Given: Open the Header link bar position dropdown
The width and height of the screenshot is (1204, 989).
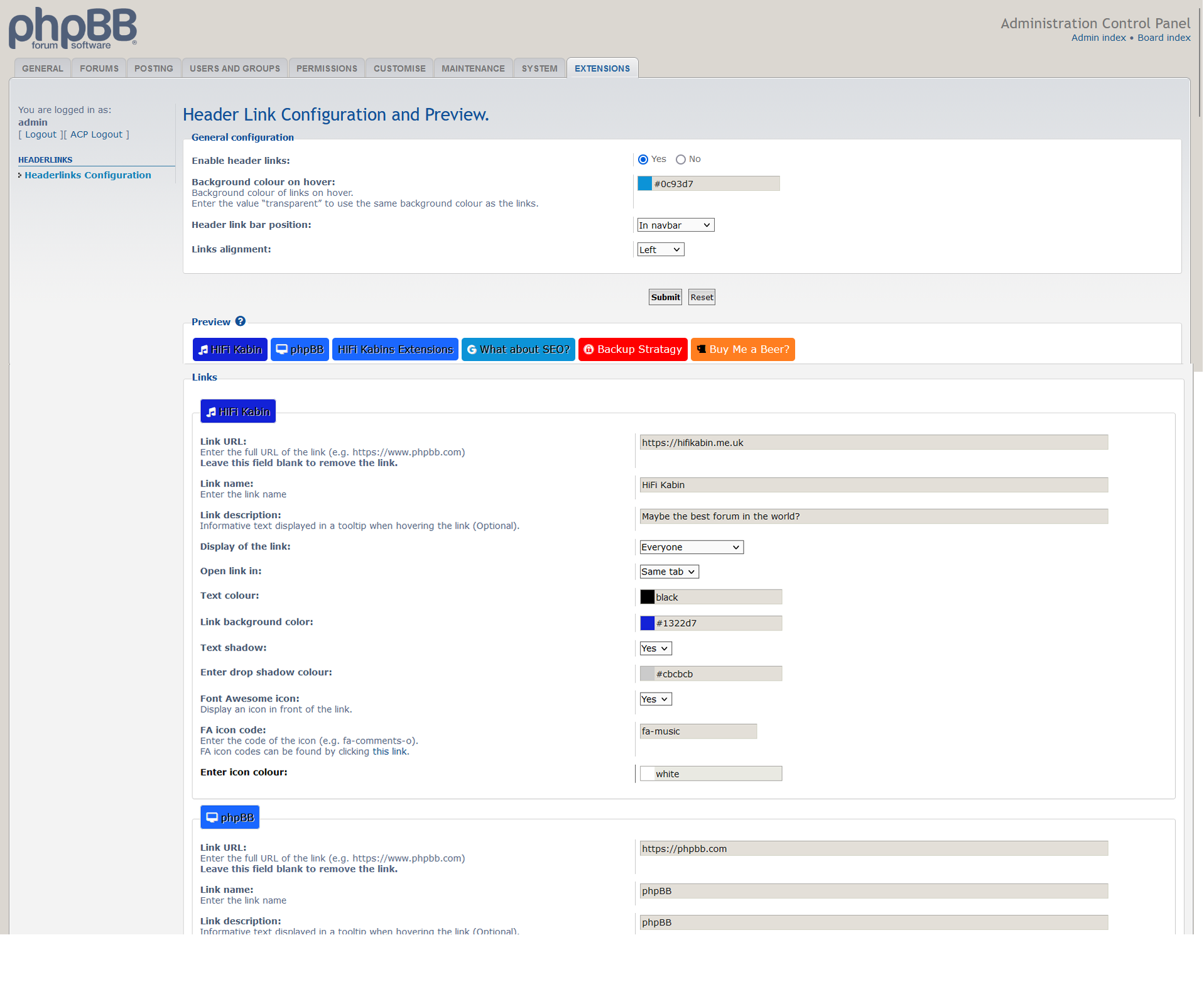Looking at the screenshot, I should pyautogui.click(x=675, y=225).
